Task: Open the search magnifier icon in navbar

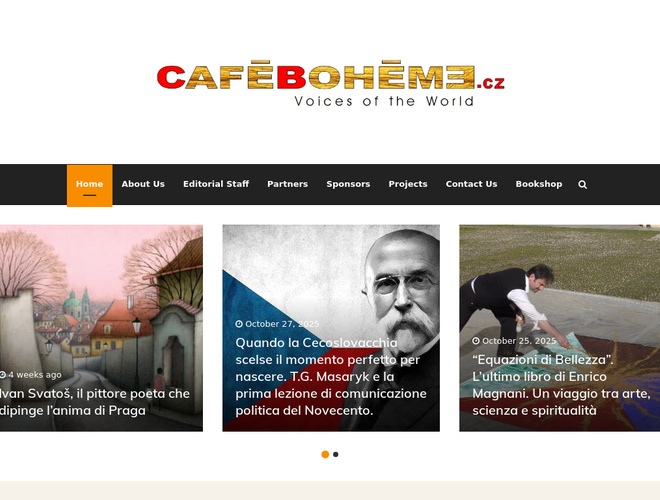Action: pyautogui.click(x=583, y=184)
